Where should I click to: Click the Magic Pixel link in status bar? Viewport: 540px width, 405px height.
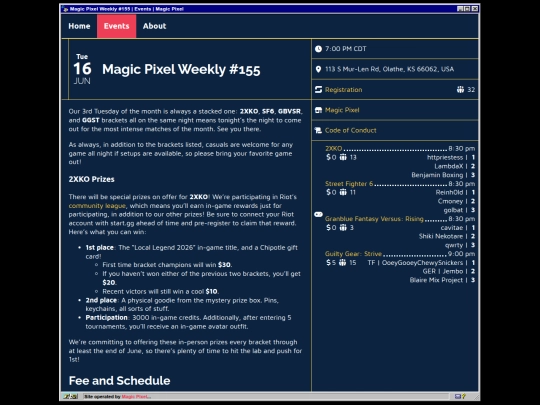(x=136, y=396)
